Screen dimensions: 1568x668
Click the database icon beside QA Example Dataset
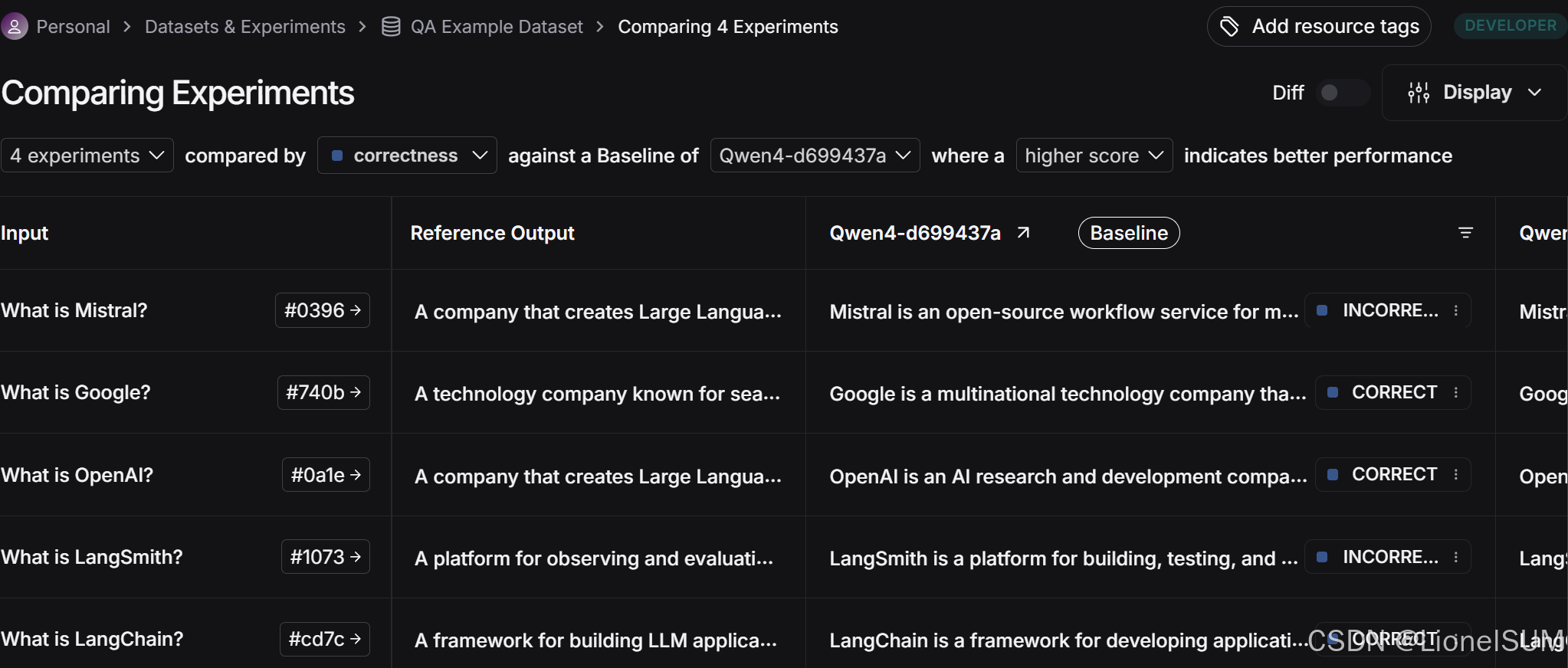(391, 27)
